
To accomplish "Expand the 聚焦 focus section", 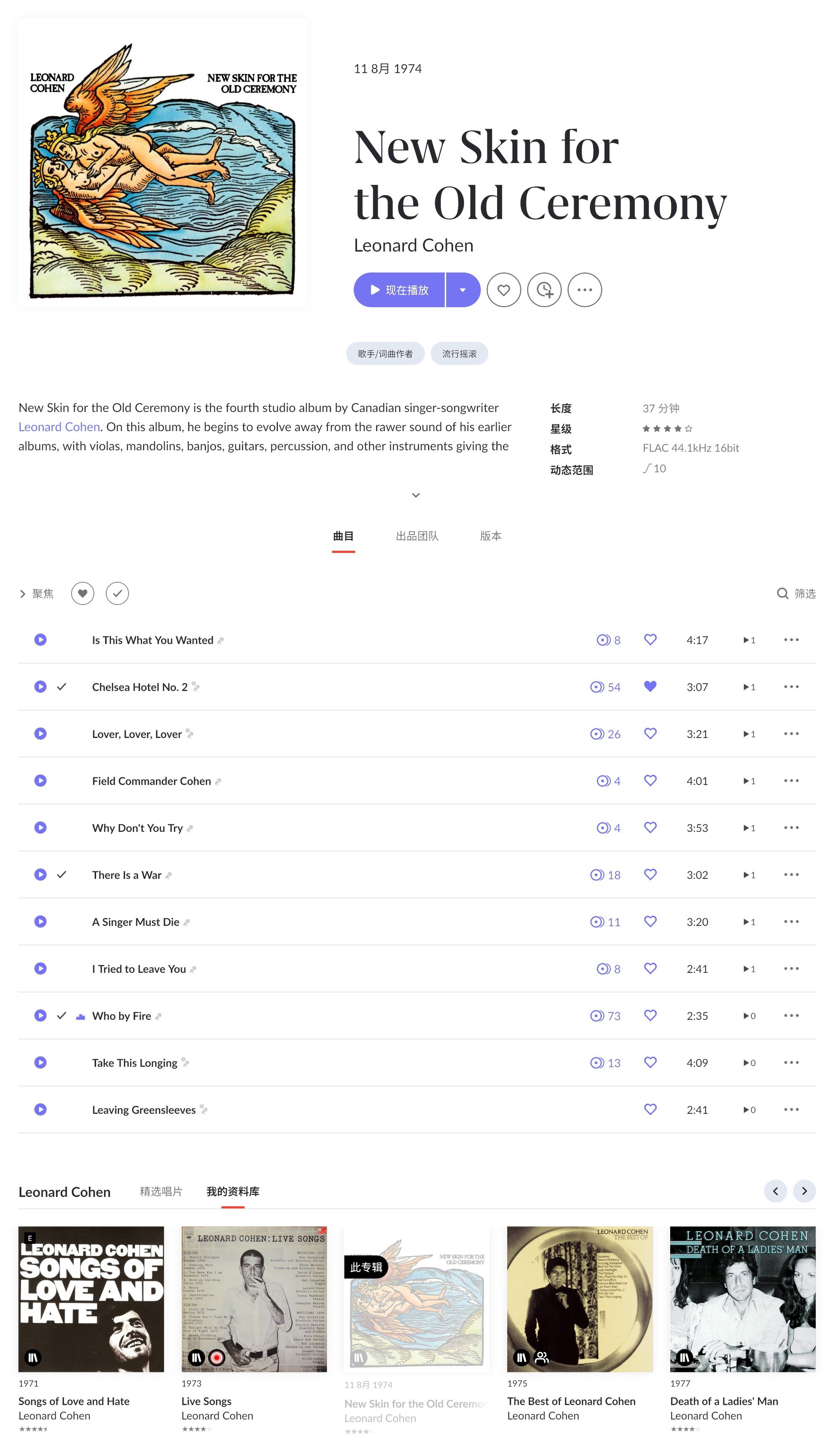I will tap(37, 594).
